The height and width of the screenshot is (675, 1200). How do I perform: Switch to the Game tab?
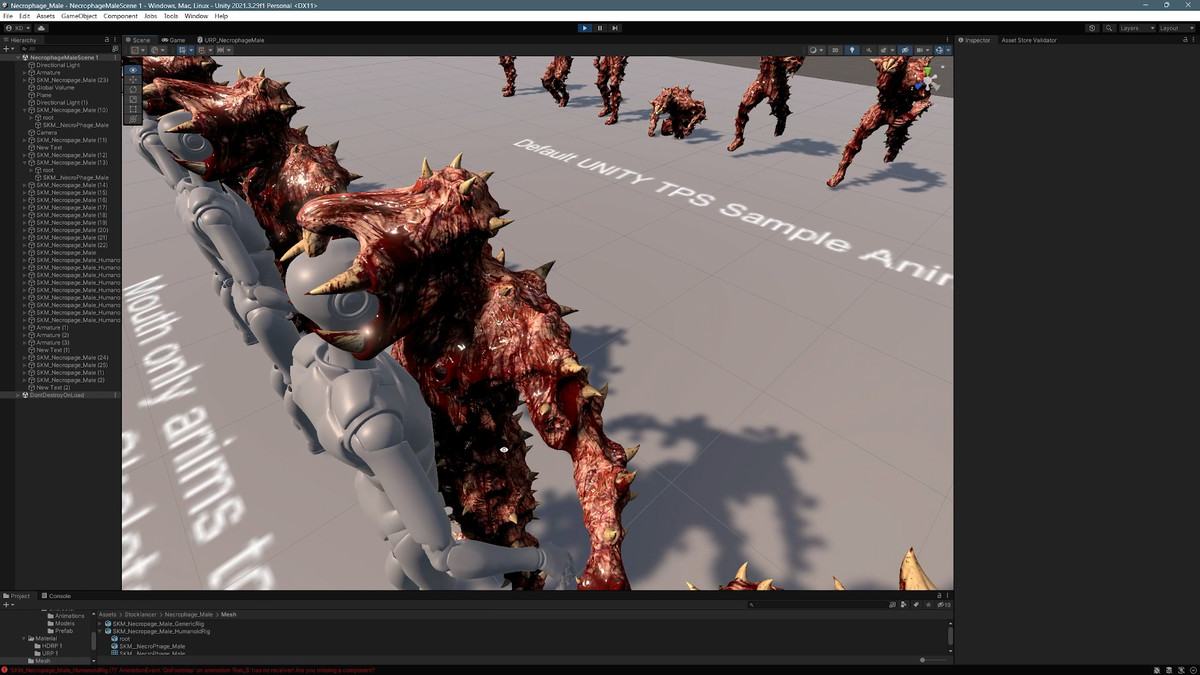[x=174, y=40]
